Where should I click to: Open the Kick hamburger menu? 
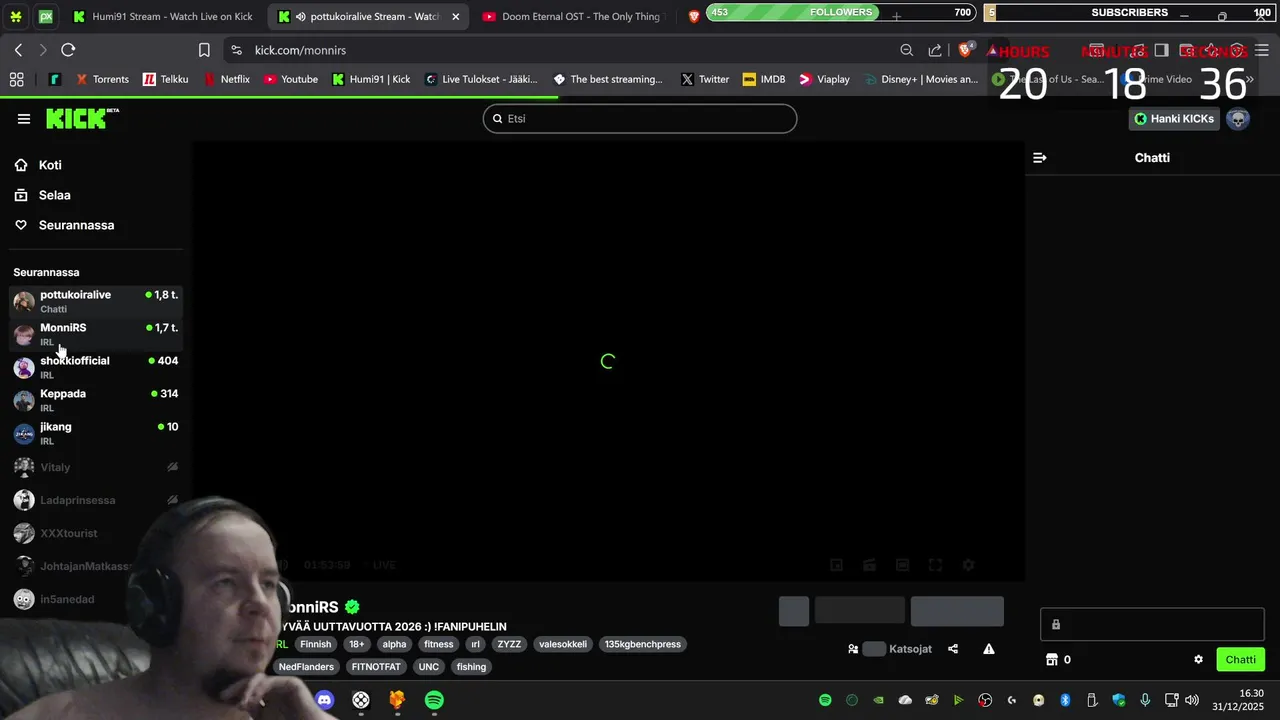click(24, 119)
